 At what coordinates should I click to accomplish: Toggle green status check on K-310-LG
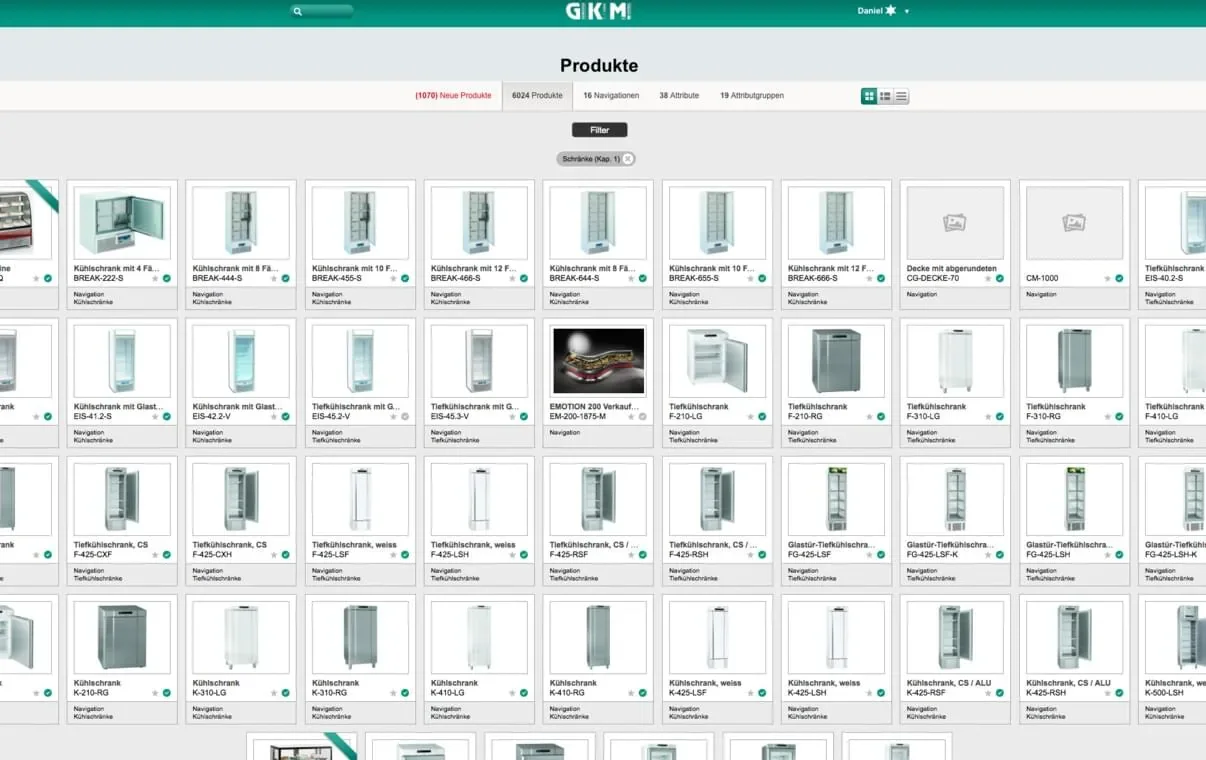[286, 692]
